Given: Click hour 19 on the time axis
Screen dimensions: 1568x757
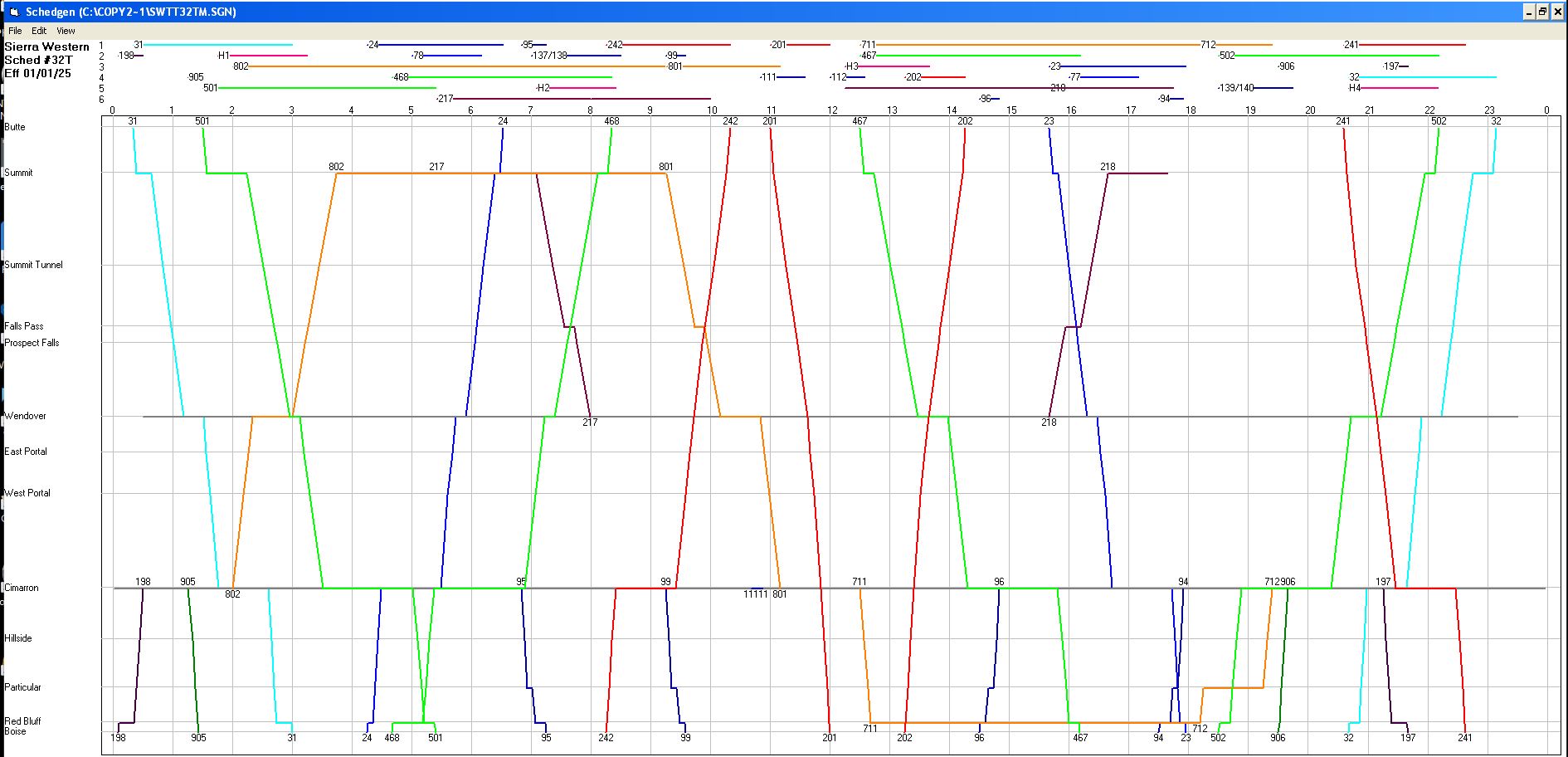Looking at the screenshot, I should [x=1250, y=110].
